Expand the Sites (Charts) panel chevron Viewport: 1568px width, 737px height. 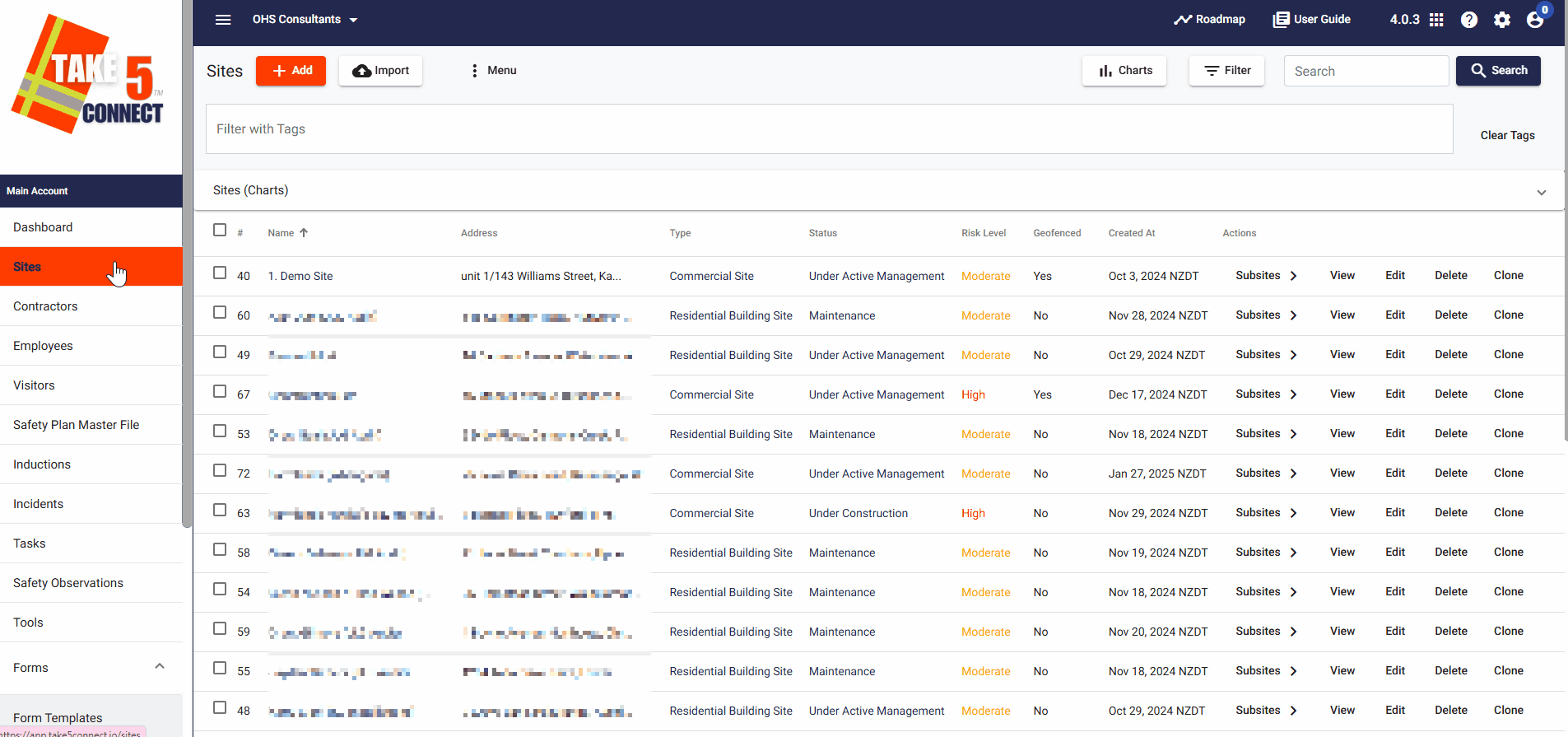click(1541, 192)
